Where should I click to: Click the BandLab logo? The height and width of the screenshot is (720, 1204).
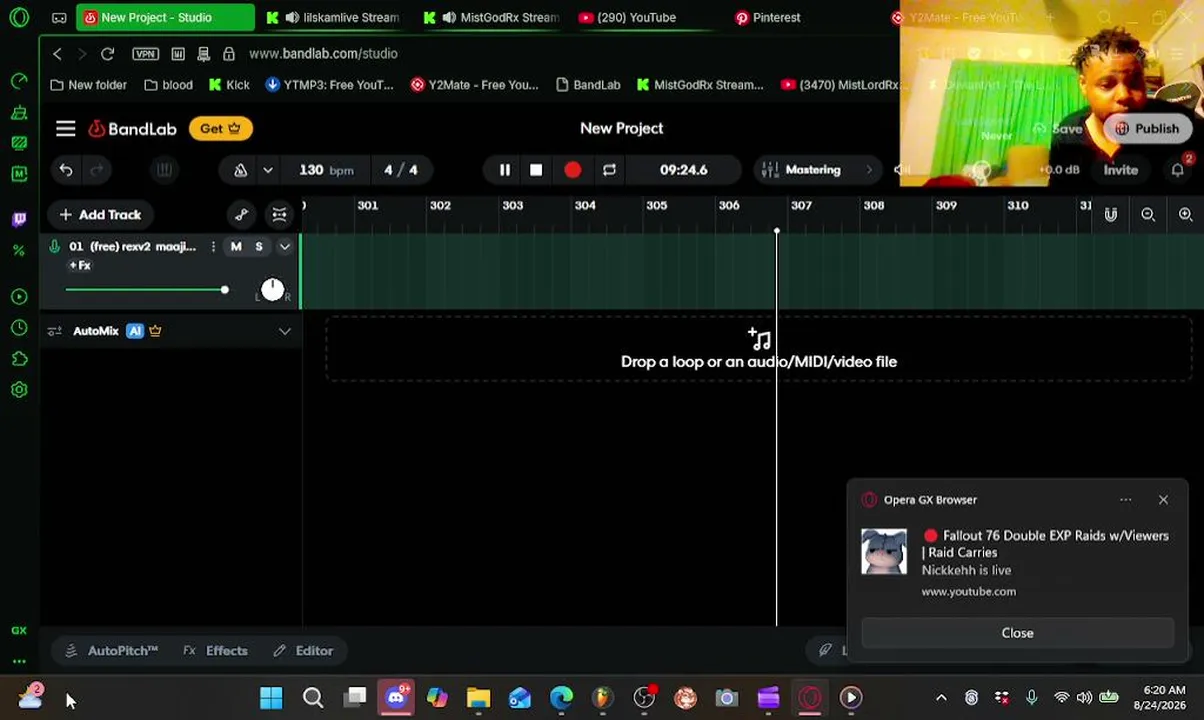point(132,128)
